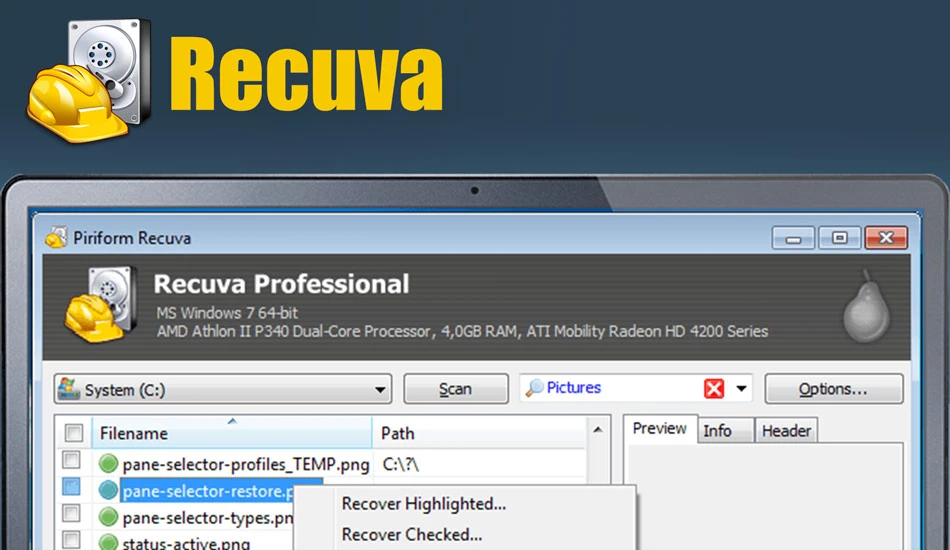
Task: Click the Piriform pear logo
Action: [867, 307]
